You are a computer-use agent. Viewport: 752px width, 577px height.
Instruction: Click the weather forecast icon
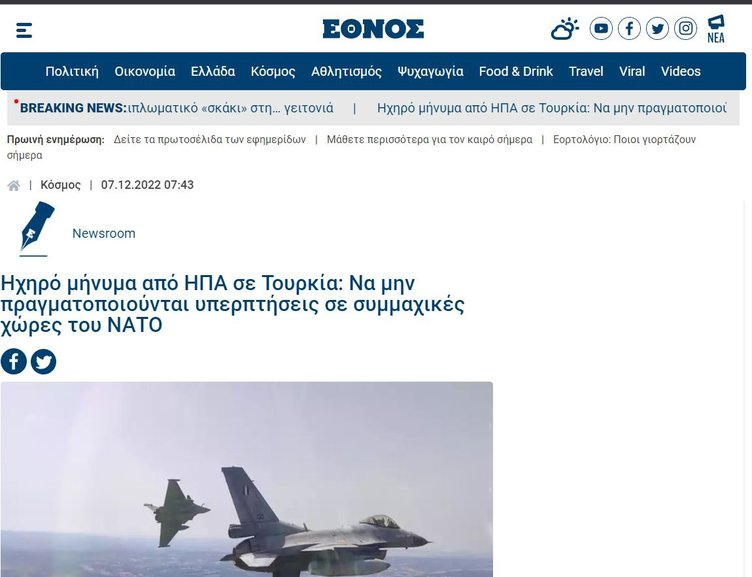click(564, 29)
